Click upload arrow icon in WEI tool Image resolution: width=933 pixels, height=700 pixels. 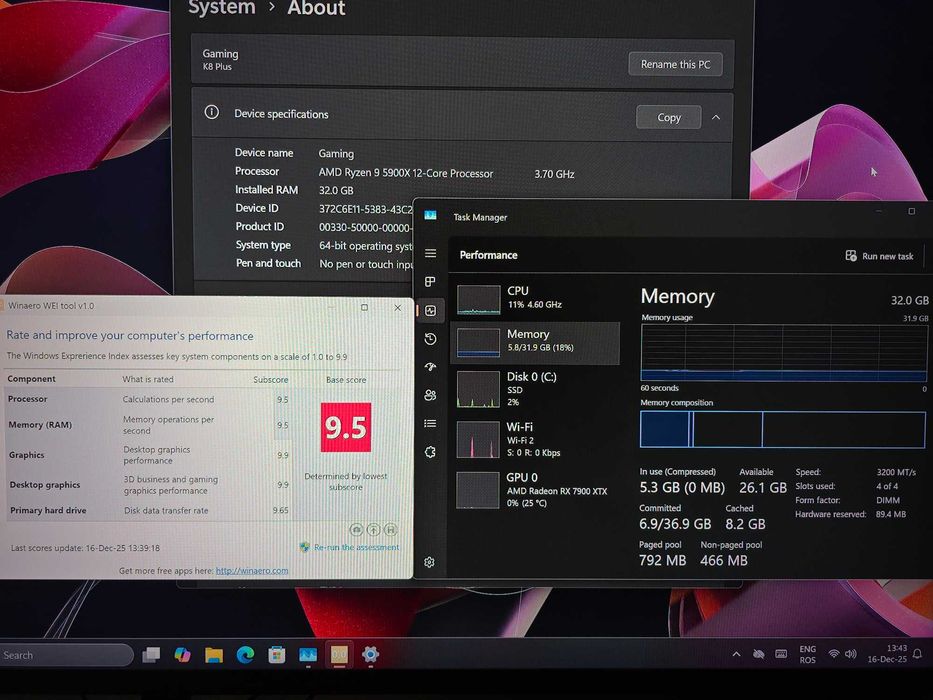tap(374, 529)
